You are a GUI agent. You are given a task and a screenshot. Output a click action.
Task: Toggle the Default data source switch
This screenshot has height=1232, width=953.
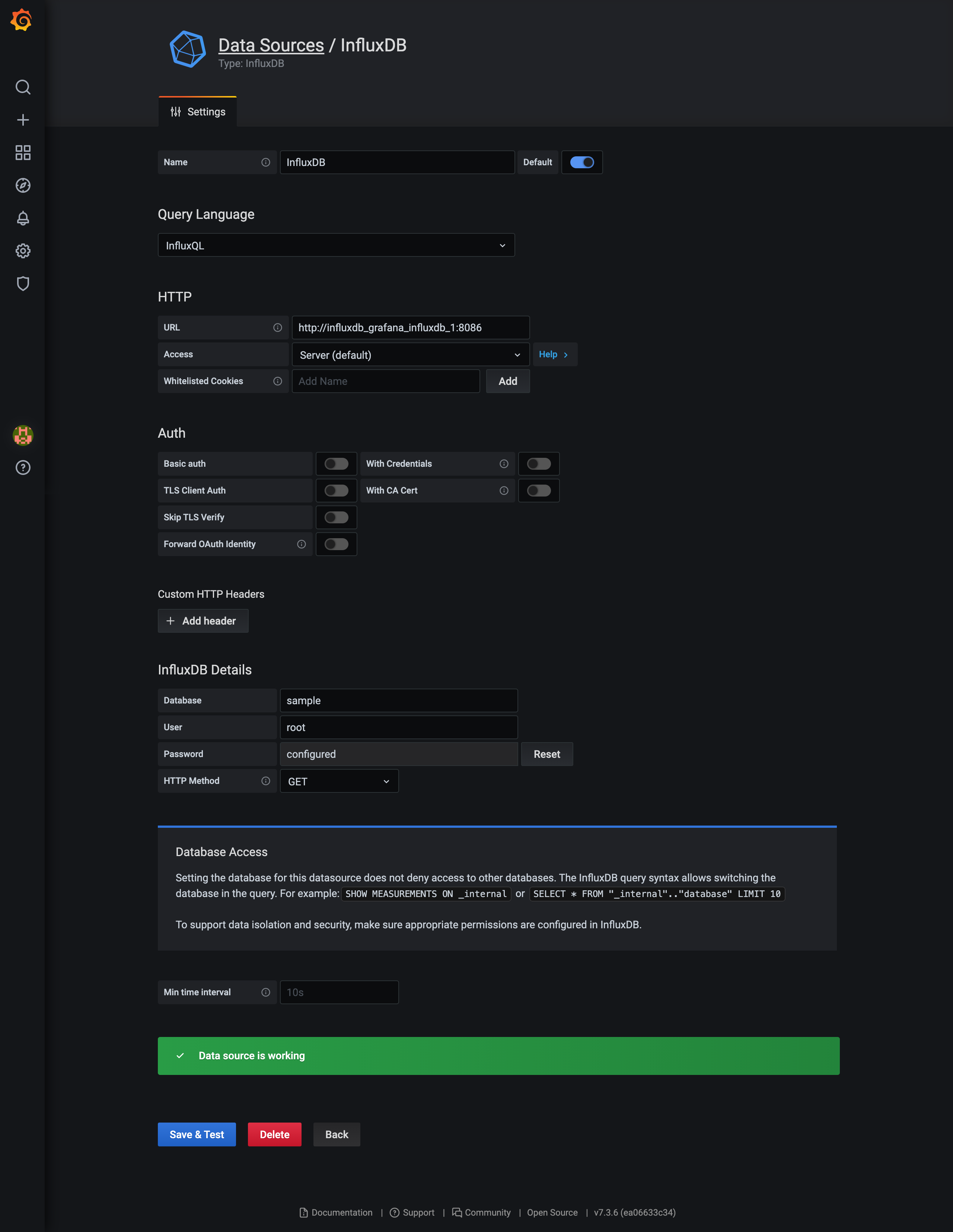[x=582, y=162]
